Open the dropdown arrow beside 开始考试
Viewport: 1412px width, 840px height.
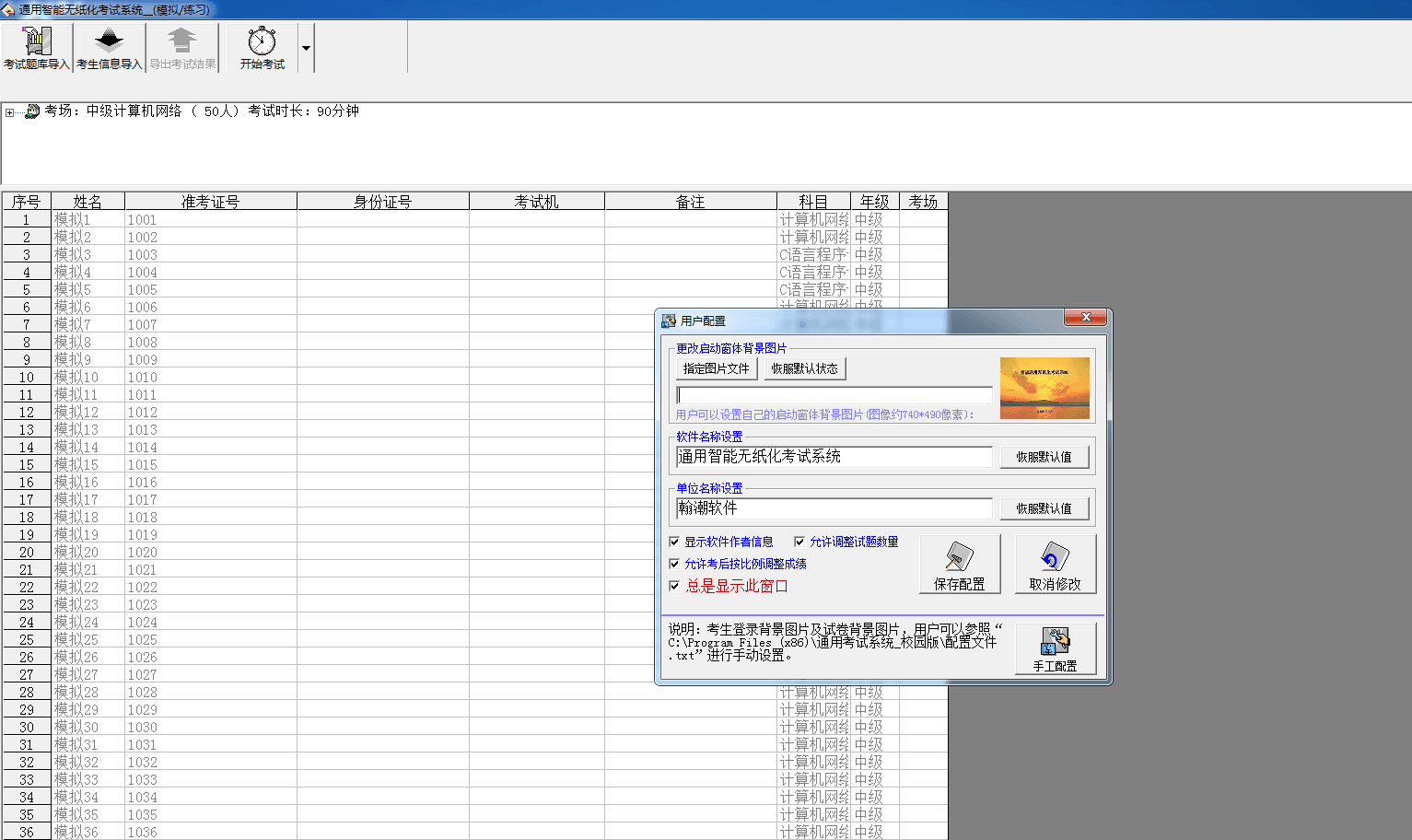point(306,49)
